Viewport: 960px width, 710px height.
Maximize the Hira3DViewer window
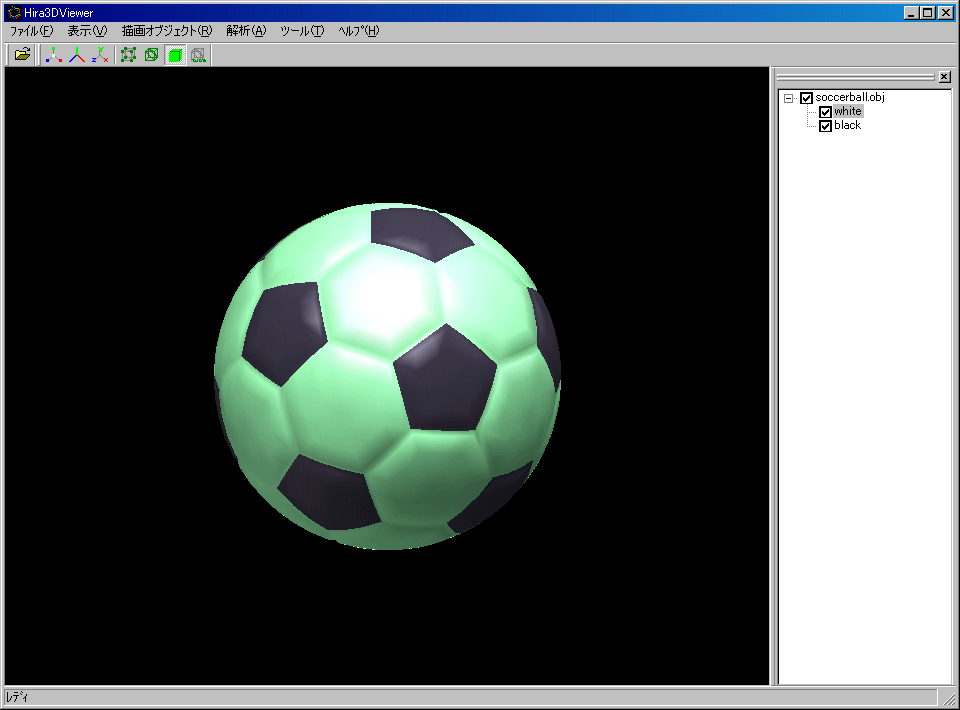[928, 12]
